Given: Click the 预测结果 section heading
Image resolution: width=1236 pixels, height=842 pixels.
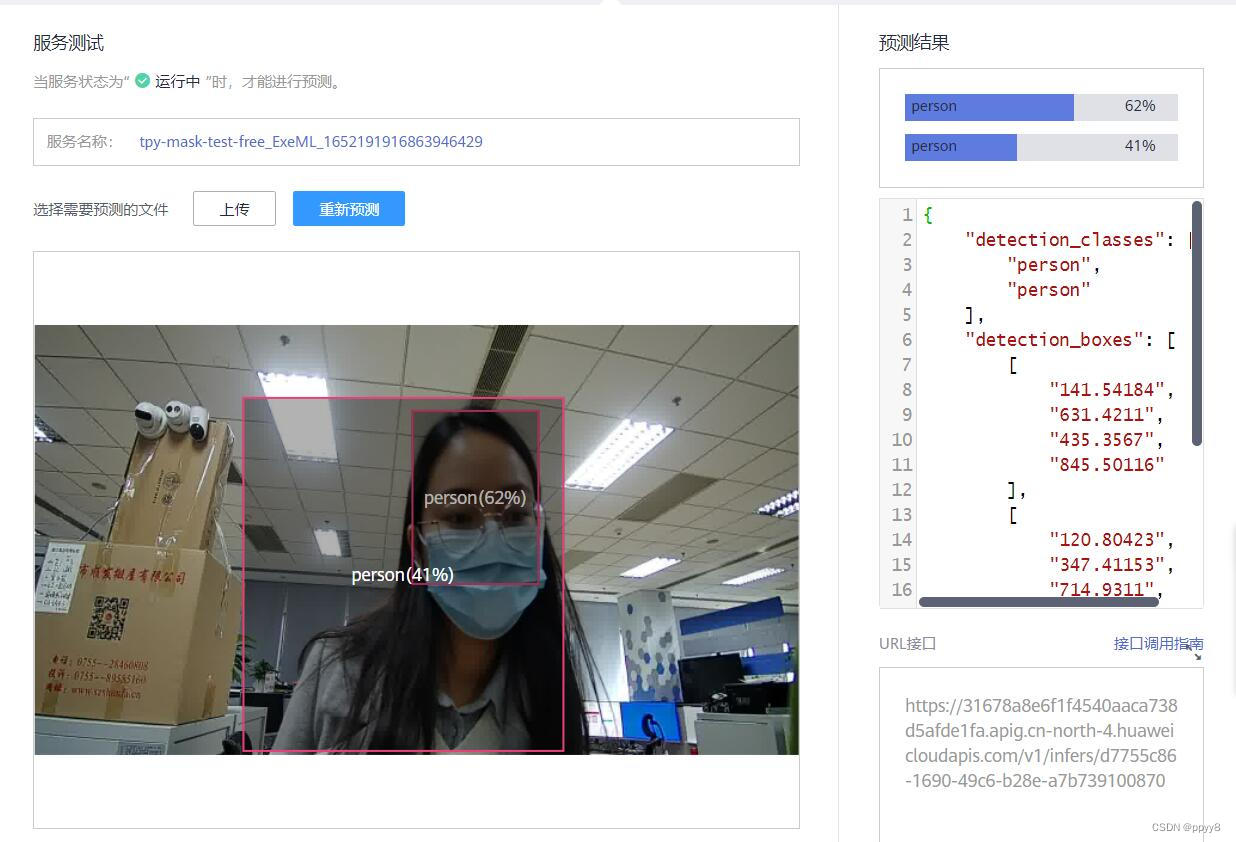Looking at the screenshot, I should [x=913, y=43].
